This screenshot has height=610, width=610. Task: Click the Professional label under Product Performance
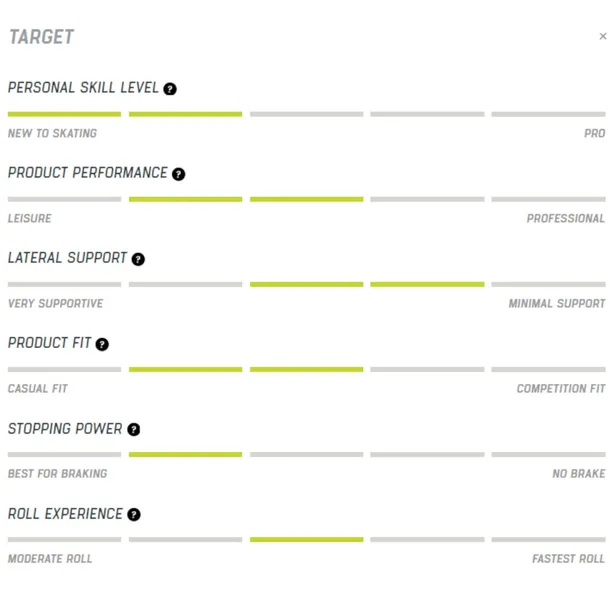[566, 218]
